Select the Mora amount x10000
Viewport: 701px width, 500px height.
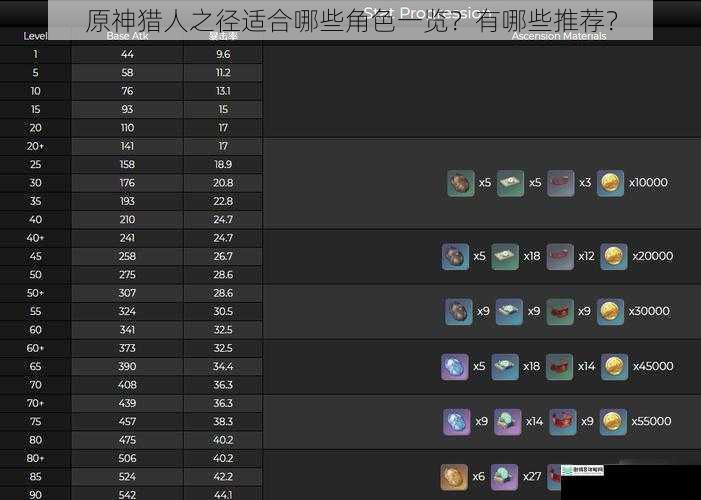pos(649,182)
